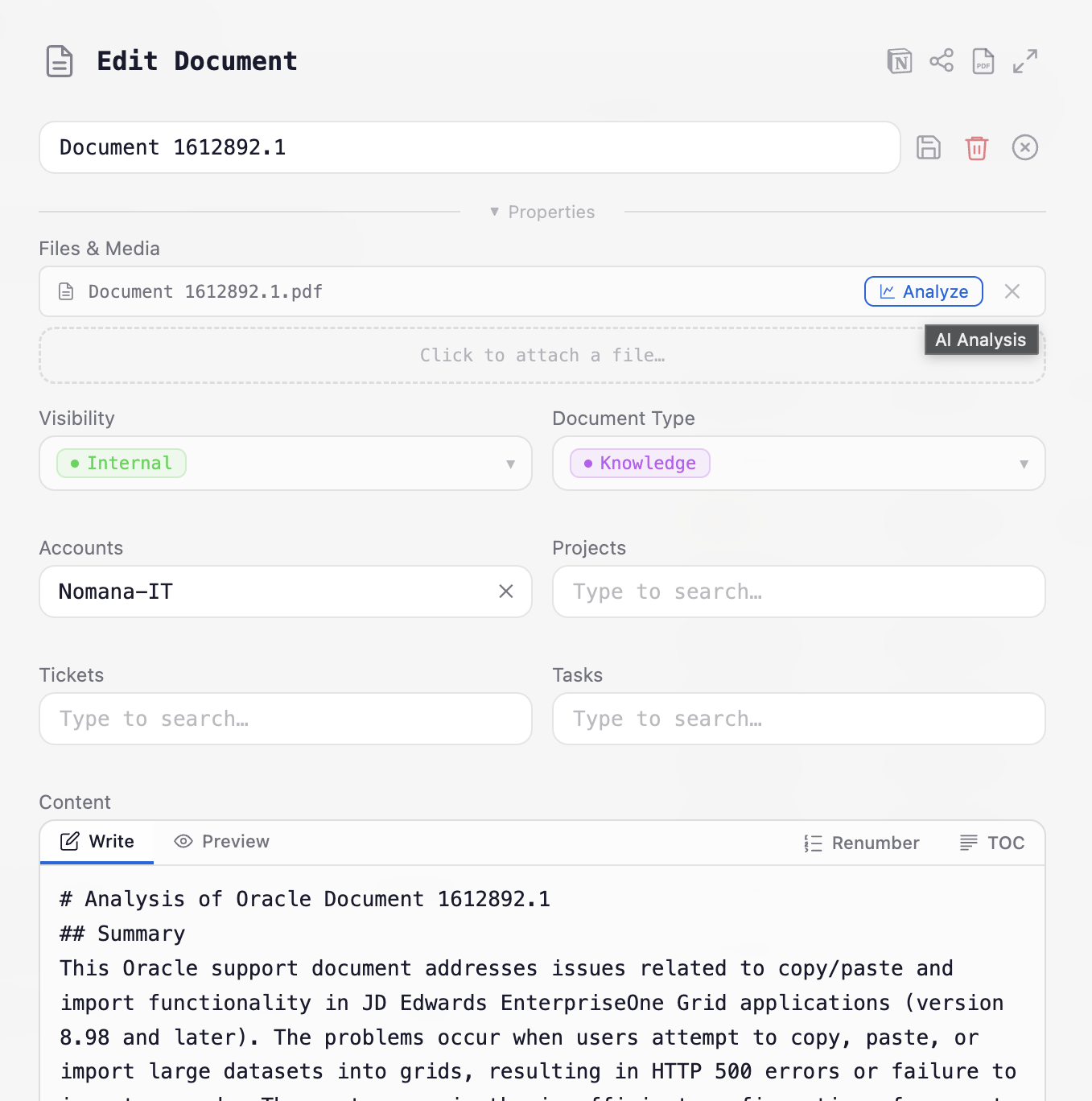
Task: Delete the document with trash icon
Action: [x=977, y=147]
